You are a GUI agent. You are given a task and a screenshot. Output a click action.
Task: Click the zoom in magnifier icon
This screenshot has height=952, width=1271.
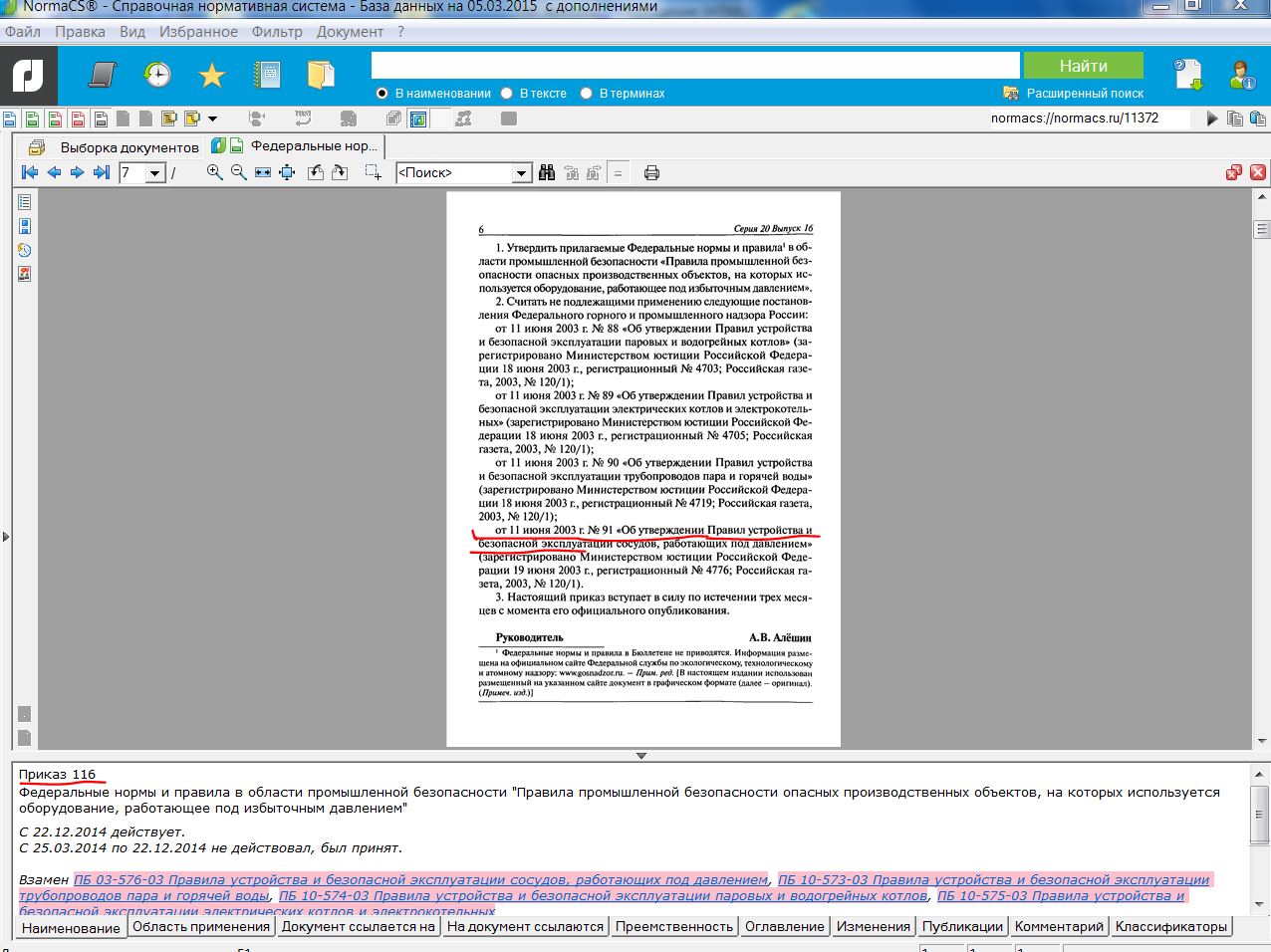coord(214,172)
